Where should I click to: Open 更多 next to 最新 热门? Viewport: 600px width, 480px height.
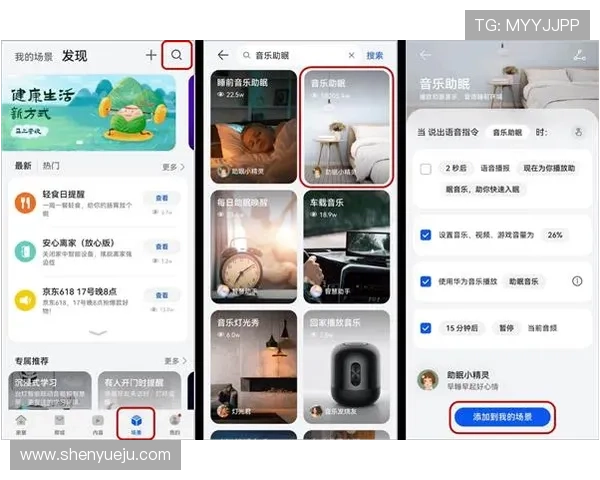click(x=173, y=167)
